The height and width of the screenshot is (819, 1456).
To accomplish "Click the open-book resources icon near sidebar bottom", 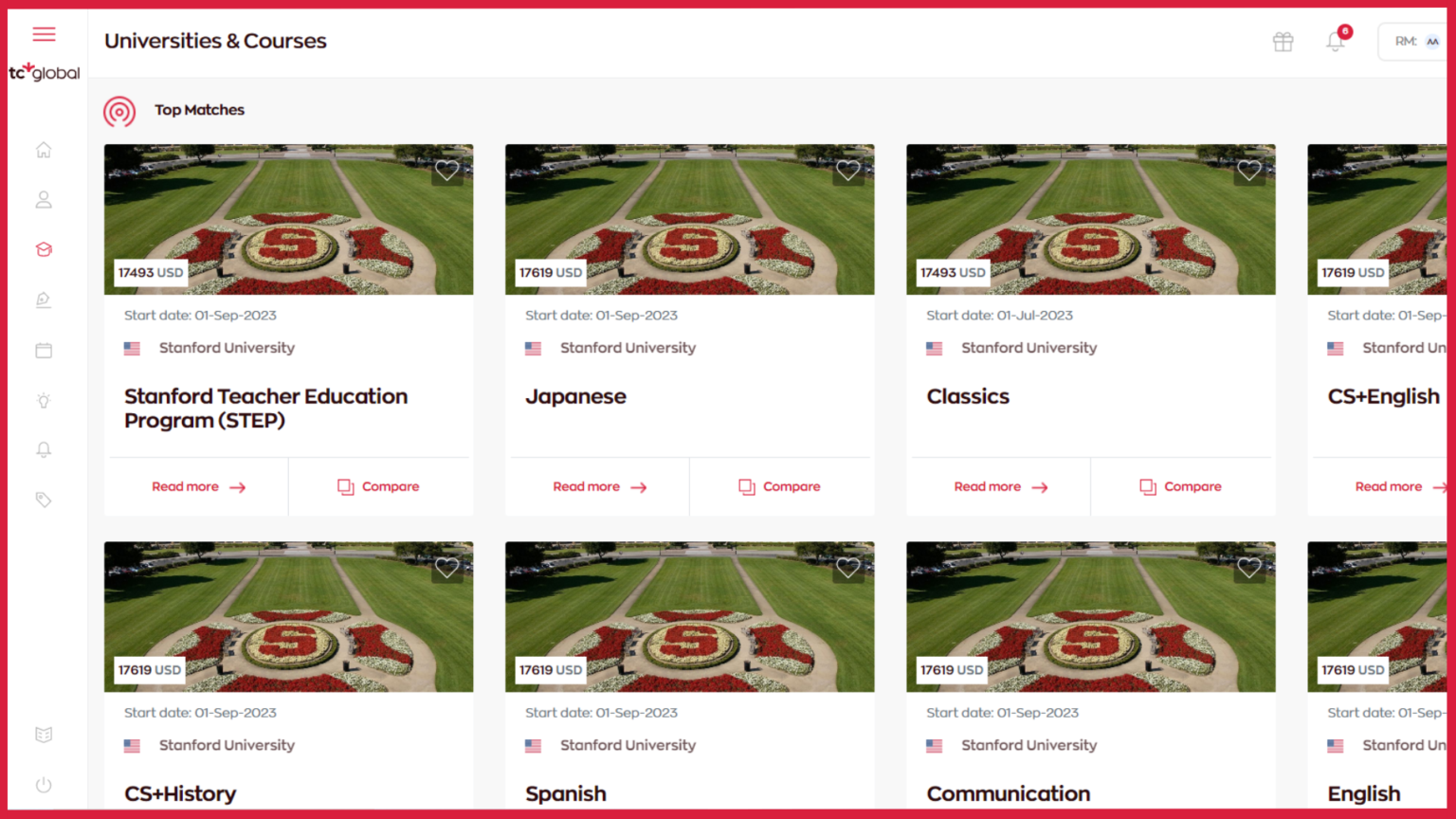I will point(44,734).
